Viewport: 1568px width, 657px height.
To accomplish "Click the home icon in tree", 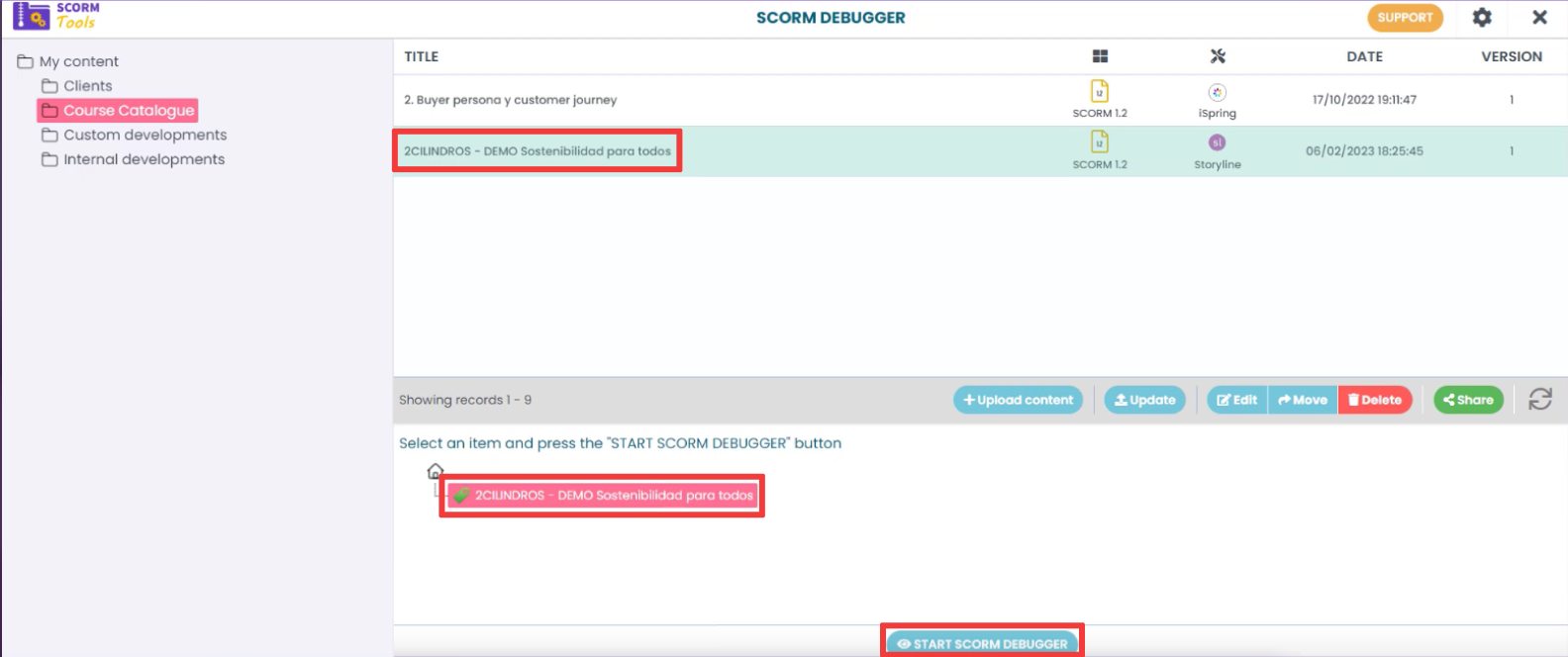I will click(x=435, y=471).
